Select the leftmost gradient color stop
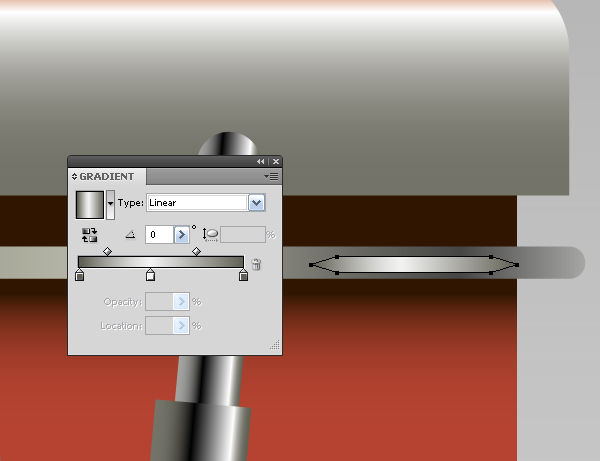This screenshot has width=600, height=461. [x=80, y=275]
